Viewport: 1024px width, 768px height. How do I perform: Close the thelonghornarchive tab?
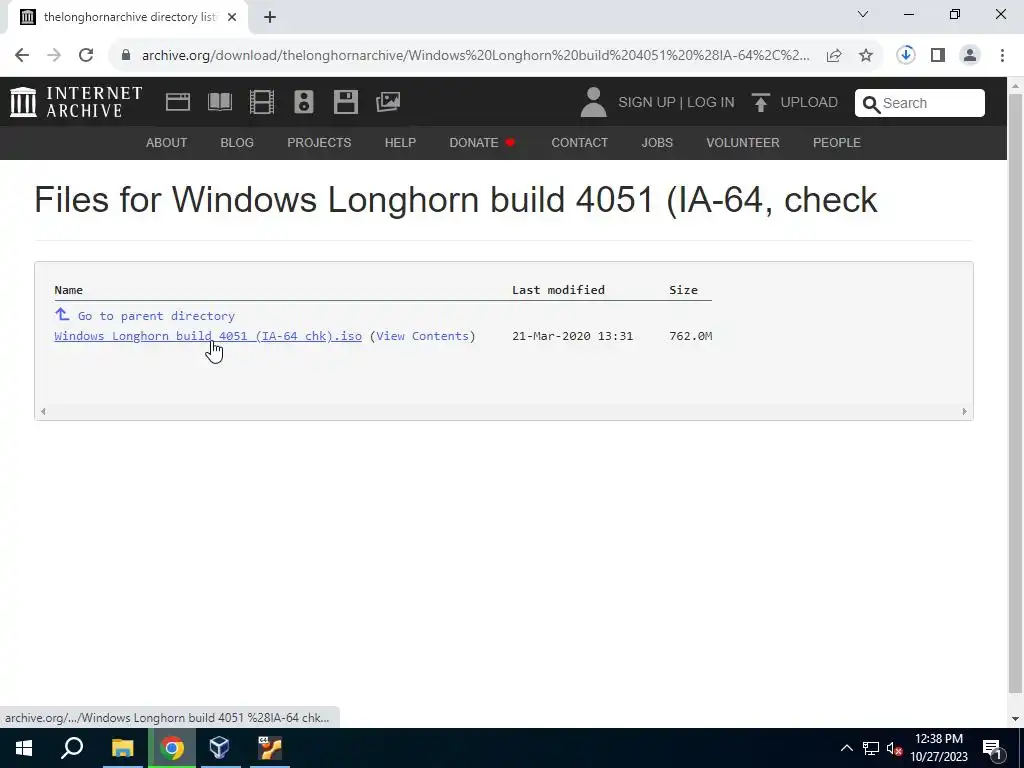[232, 17]
